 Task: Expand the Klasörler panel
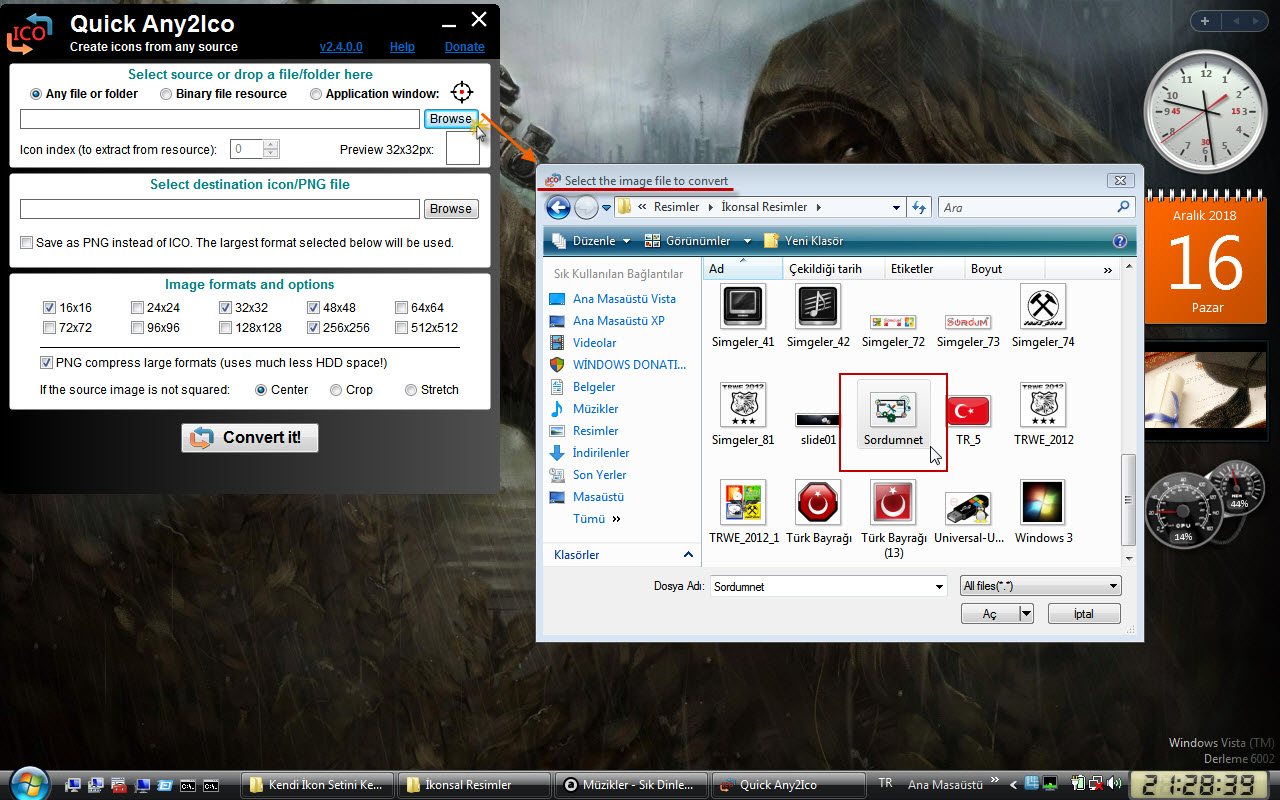[624, 555]
